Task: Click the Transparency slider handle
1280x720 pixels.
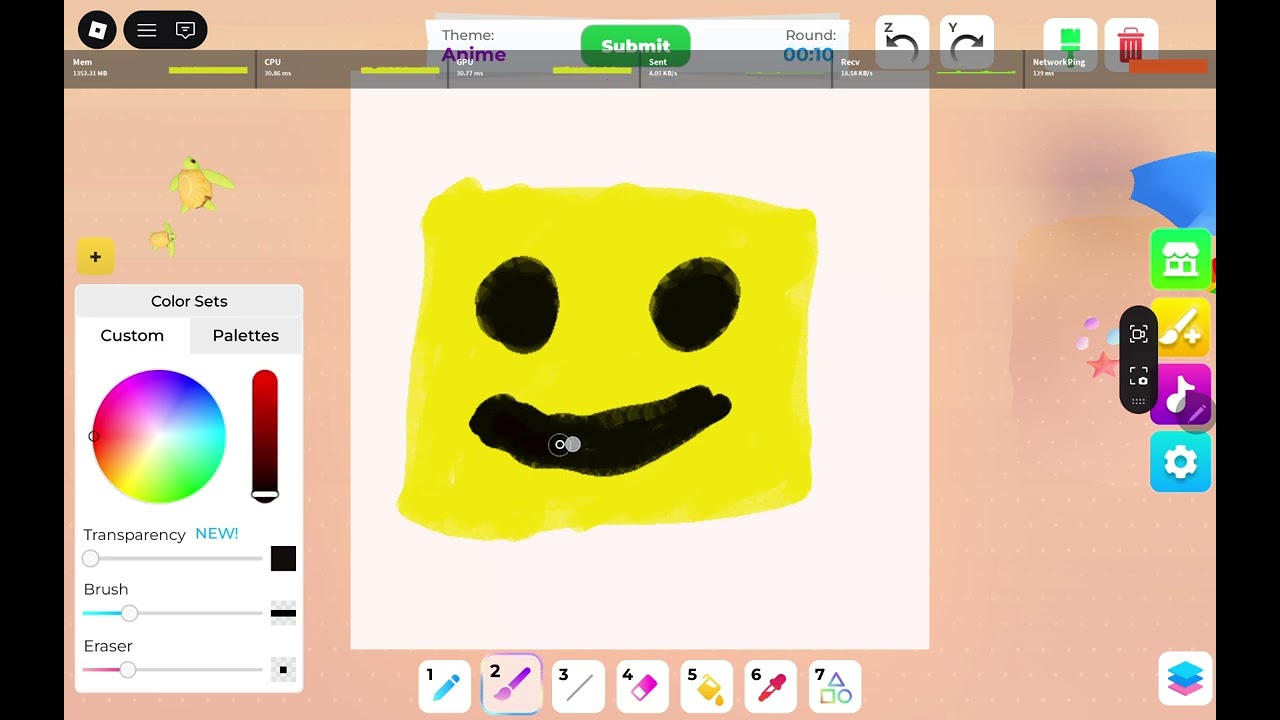Action: (x=91, y=559)
